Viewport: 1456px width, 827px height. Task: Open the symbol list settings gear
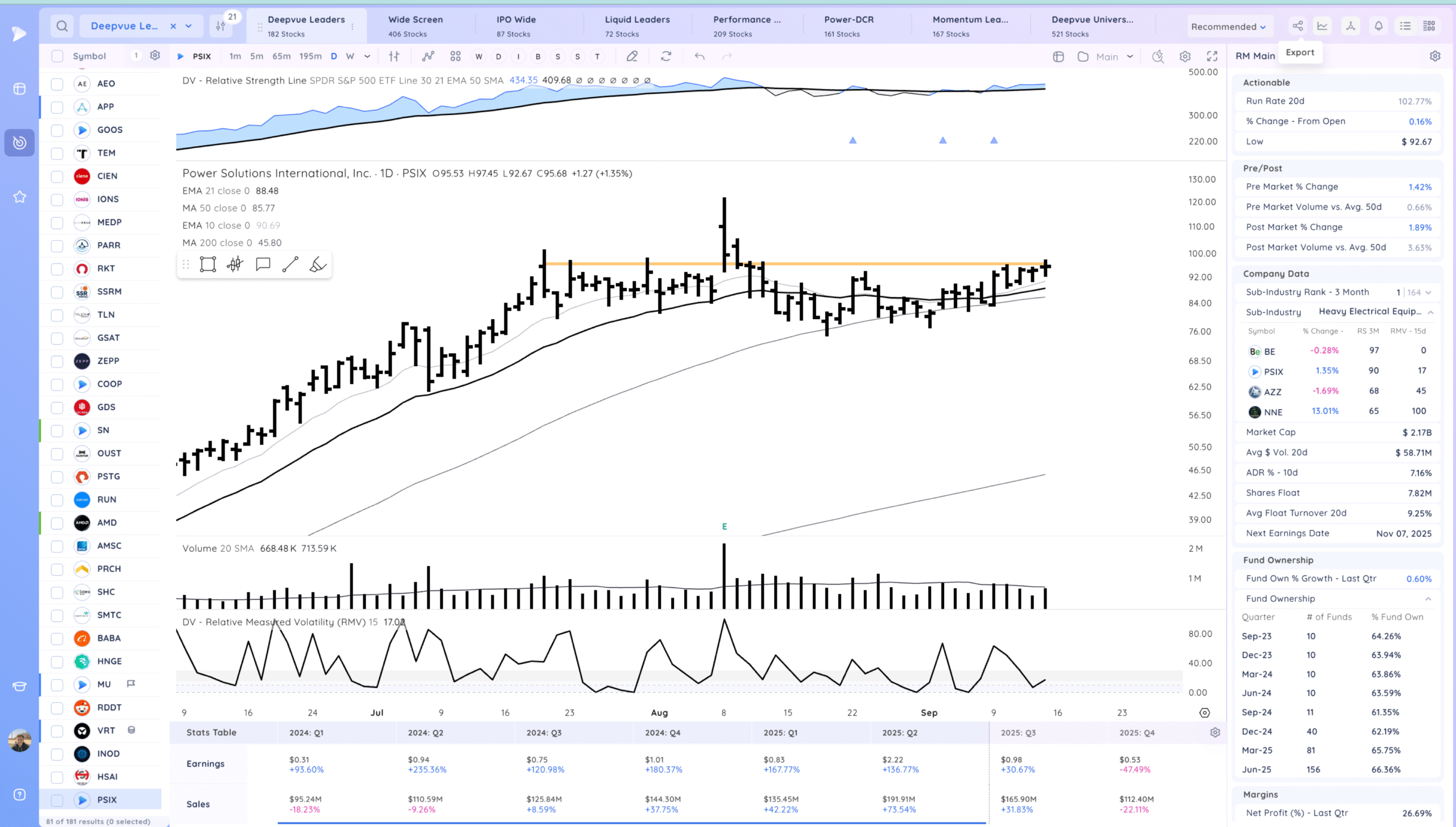click(155, 56)
